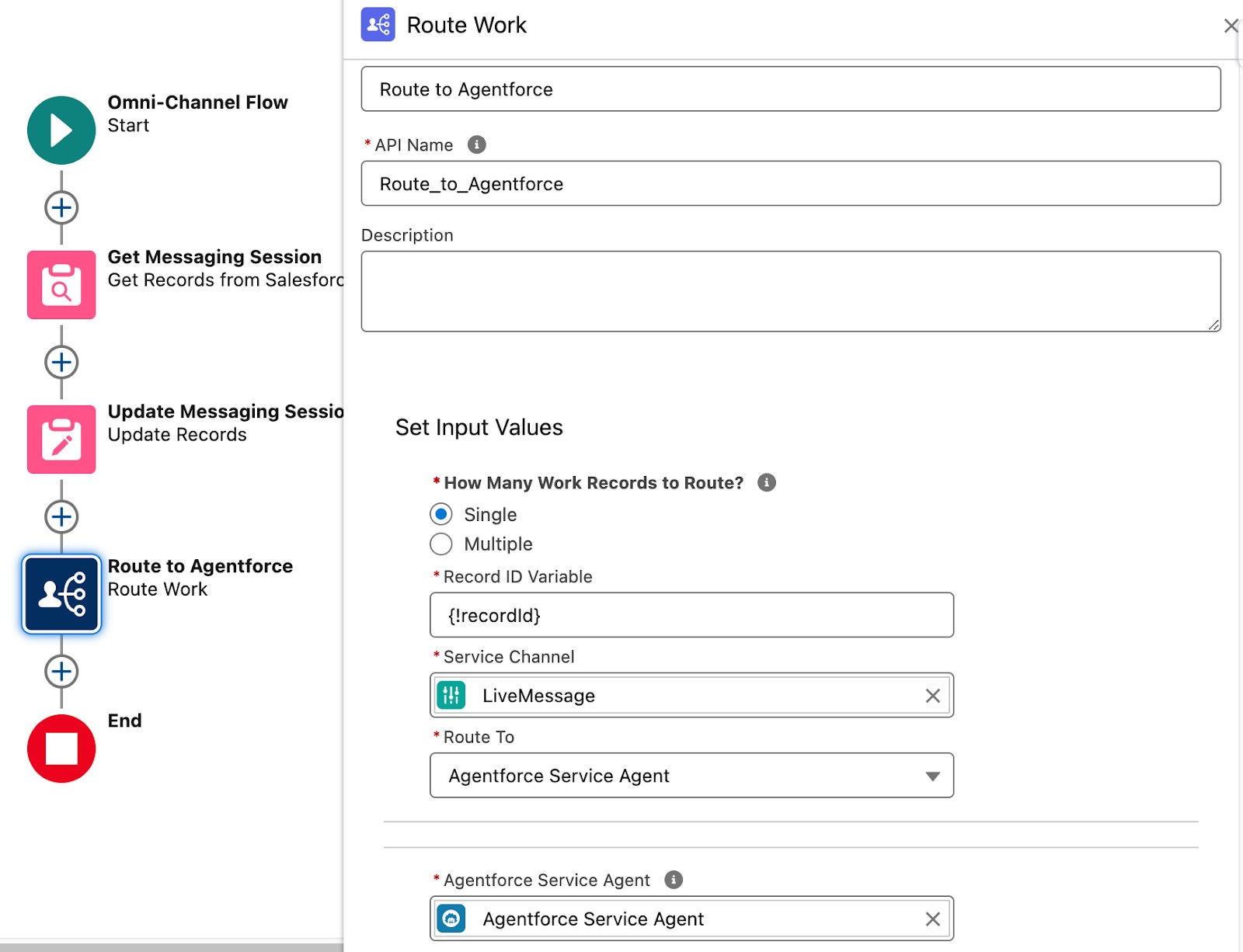This screenshot has width=1243, height=952.
Task: Remove the selected Agentforce Service Agent
Action: click(x=932, y=919)
